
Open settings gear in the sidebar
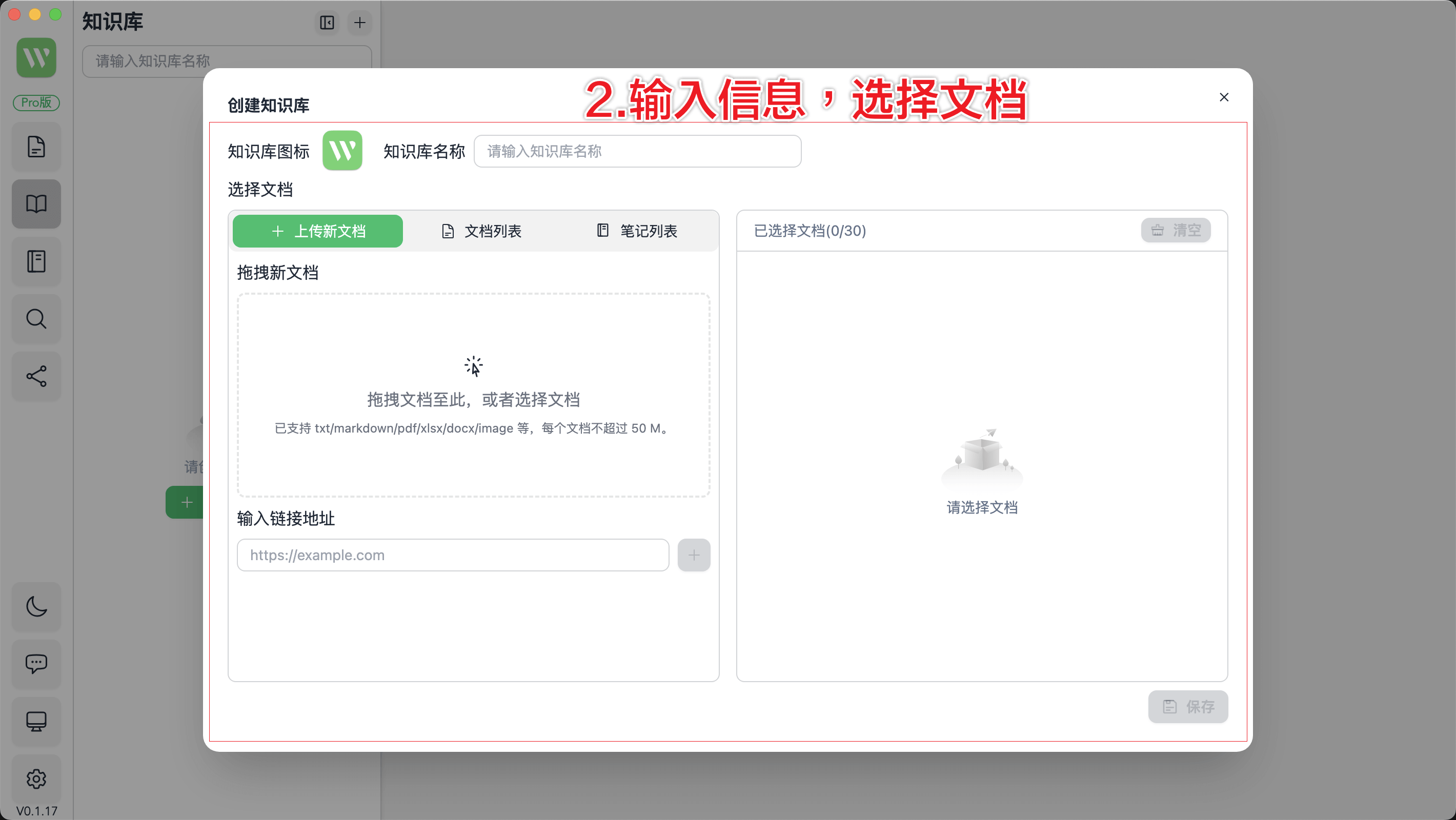36,779
